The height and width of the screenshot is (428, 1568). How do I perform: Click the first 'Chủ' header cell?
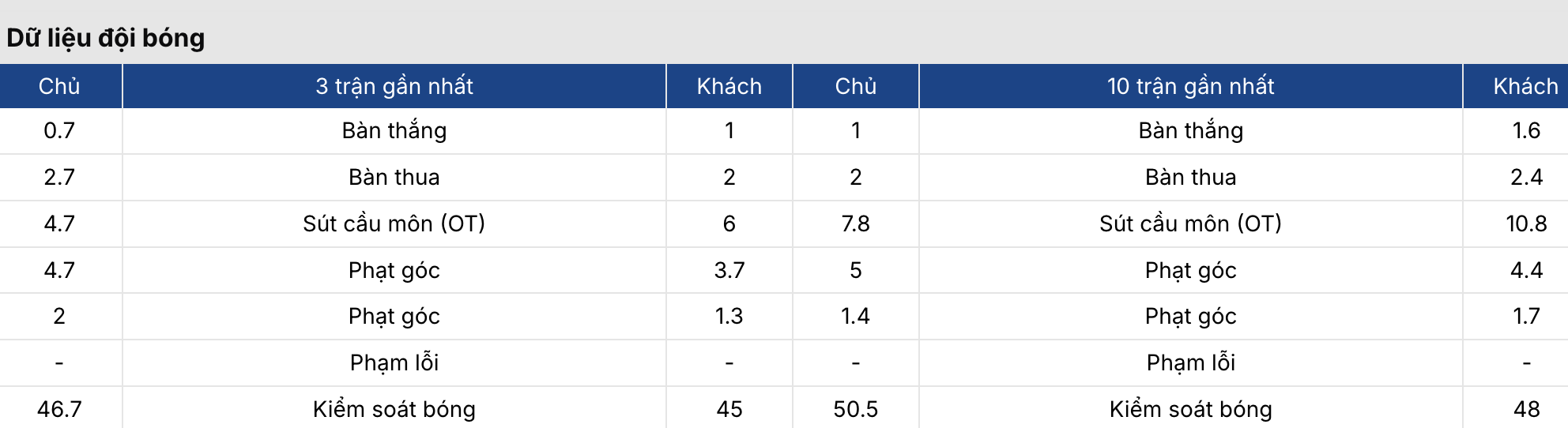click(59, 86)
